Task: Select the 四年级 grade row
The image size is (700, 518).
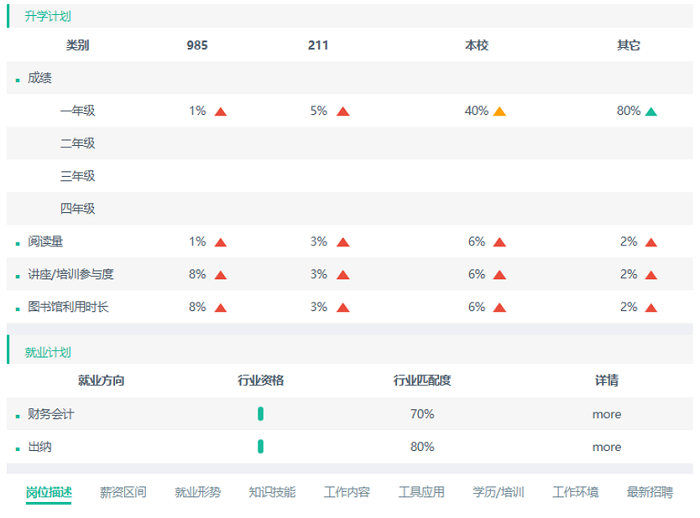Action: click(x=77, y=209)
